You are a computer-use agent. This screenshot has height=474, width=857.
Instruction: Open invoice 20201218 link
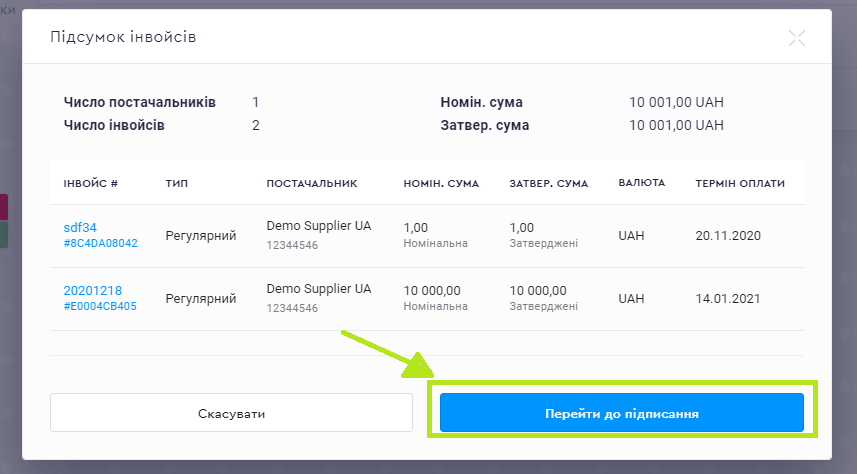92,291
